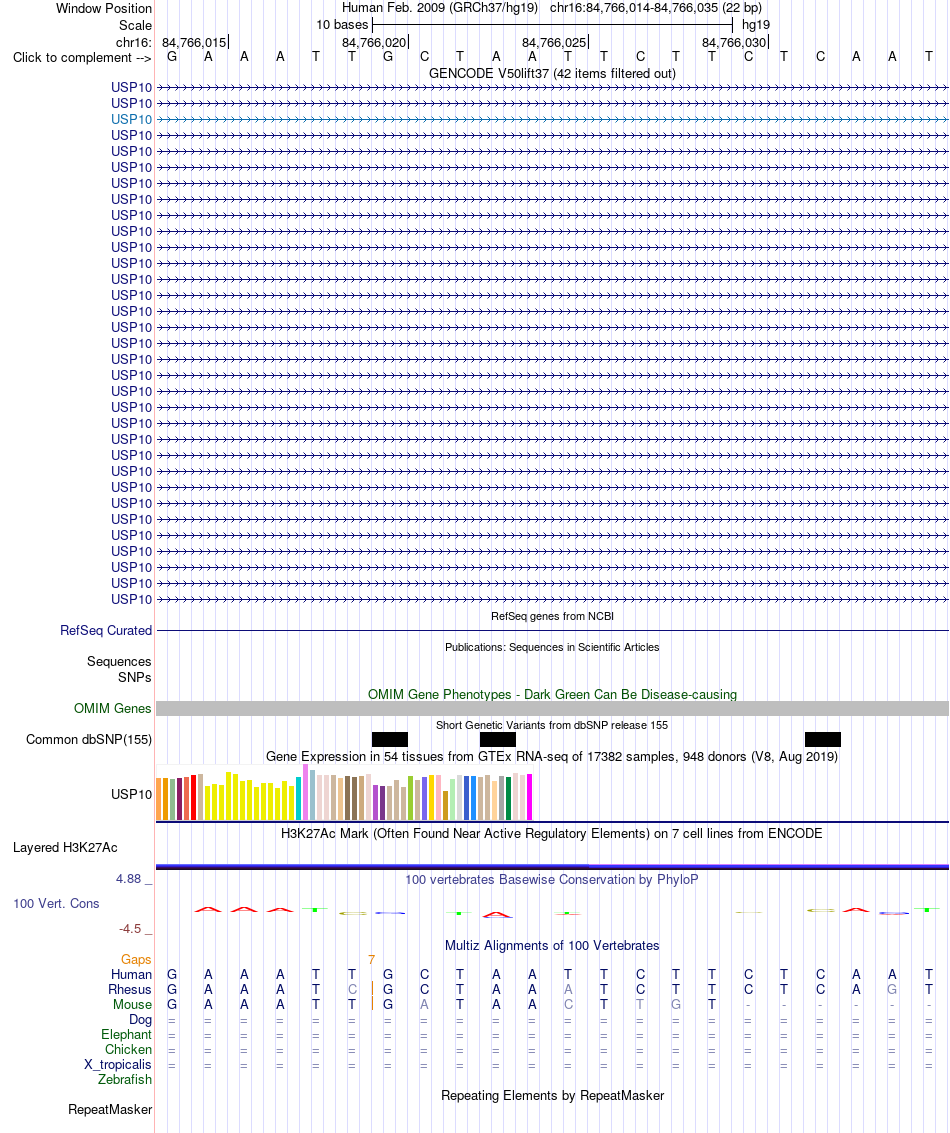
Task: Select the Human alignment row label
Action: coord(131,974)
